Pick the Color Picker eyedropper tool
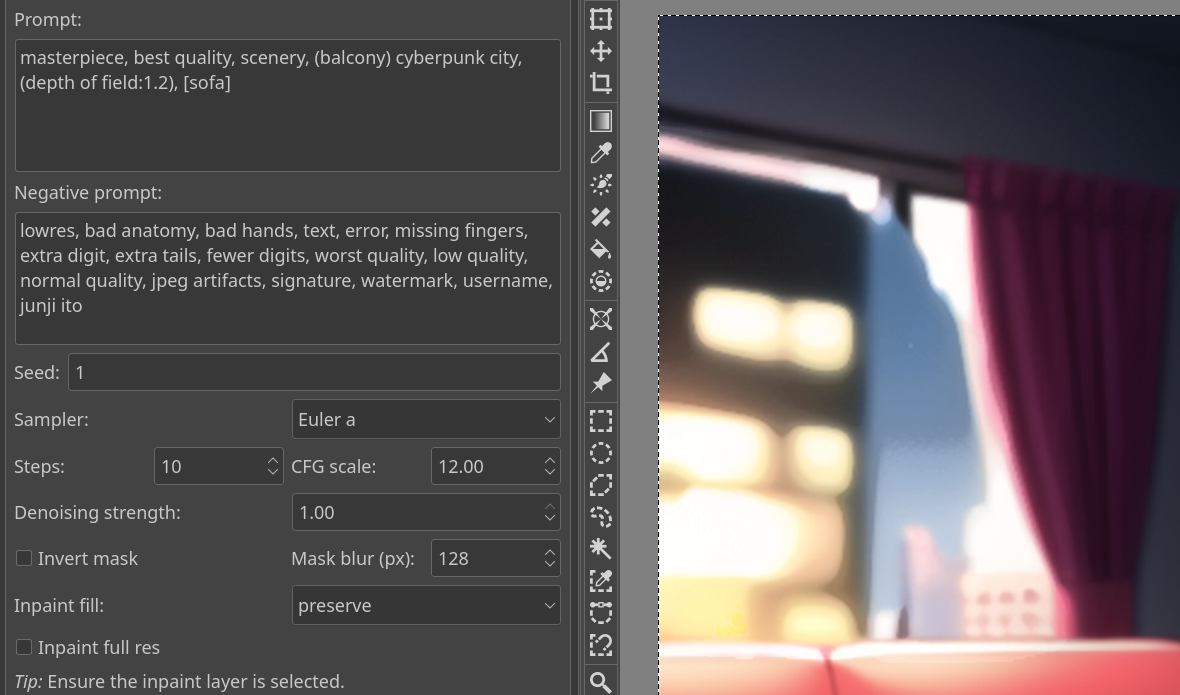 pos(601,153)
